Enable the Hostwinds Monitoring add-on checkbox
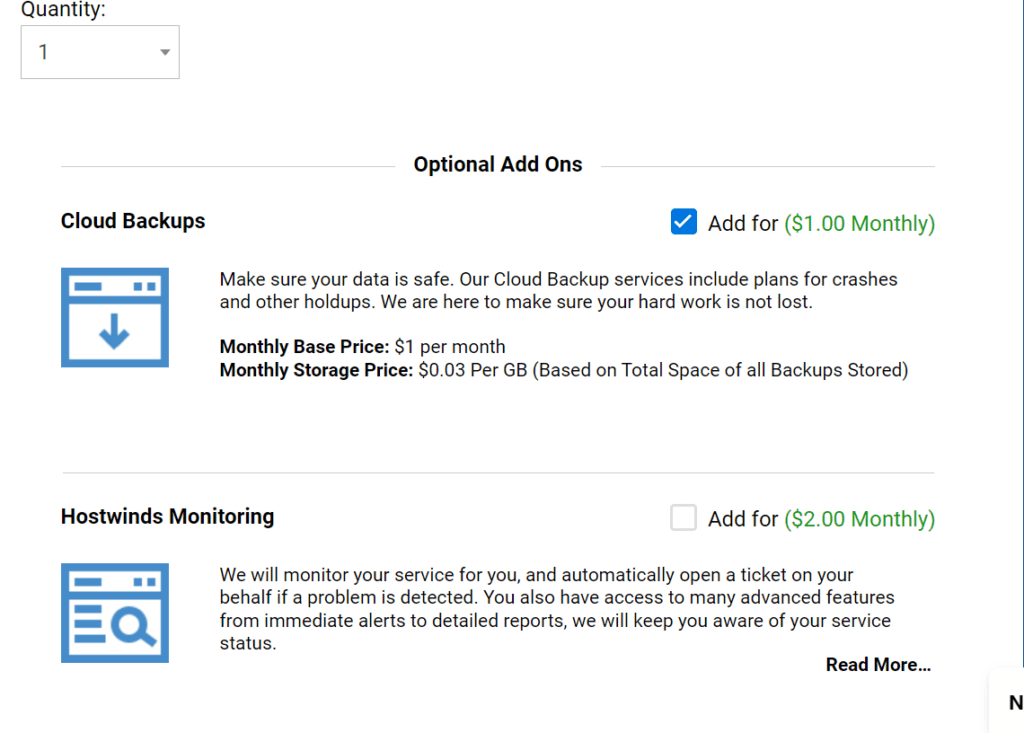1024x733 pixels. pyautogui.click(x=683, y=518)
